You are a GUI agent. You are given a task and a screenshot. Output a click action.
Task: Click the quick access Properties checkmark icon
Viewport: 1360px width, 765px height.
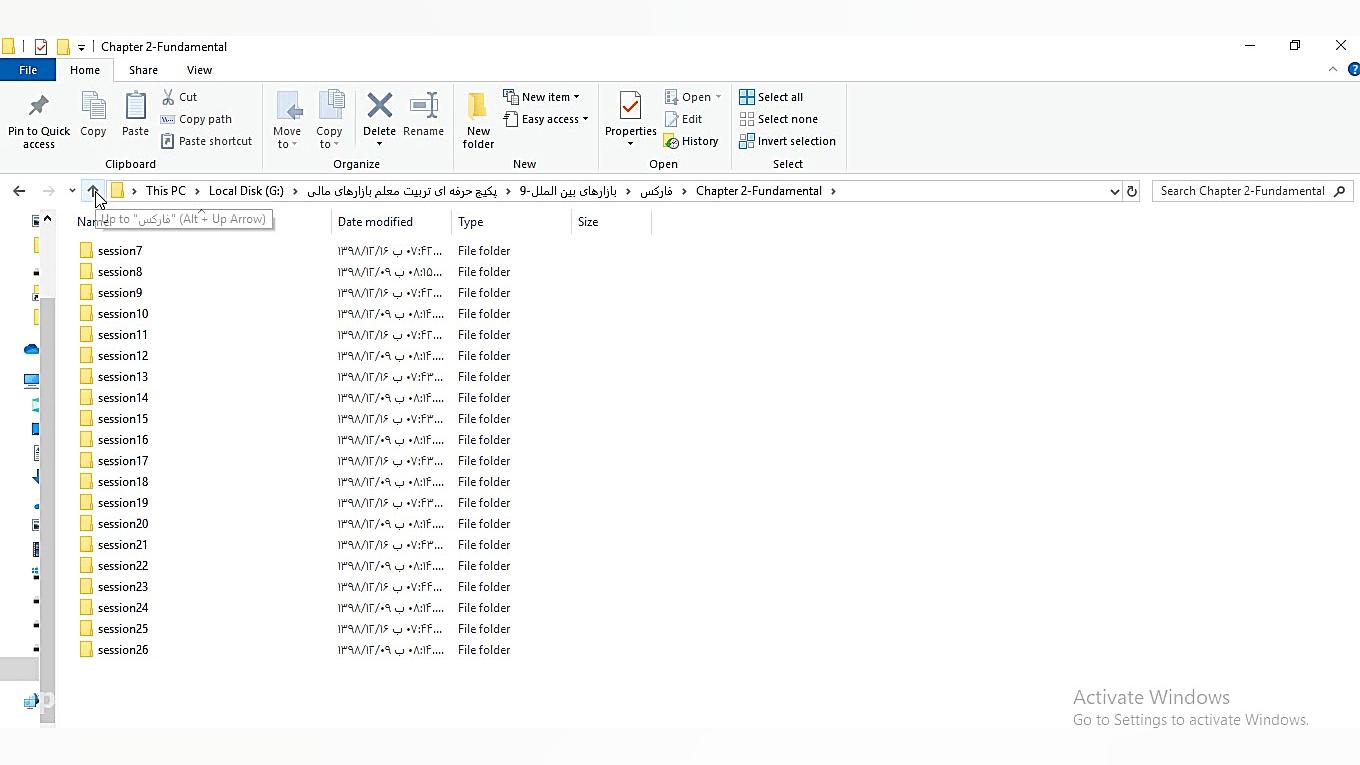[x=41, y=47]
